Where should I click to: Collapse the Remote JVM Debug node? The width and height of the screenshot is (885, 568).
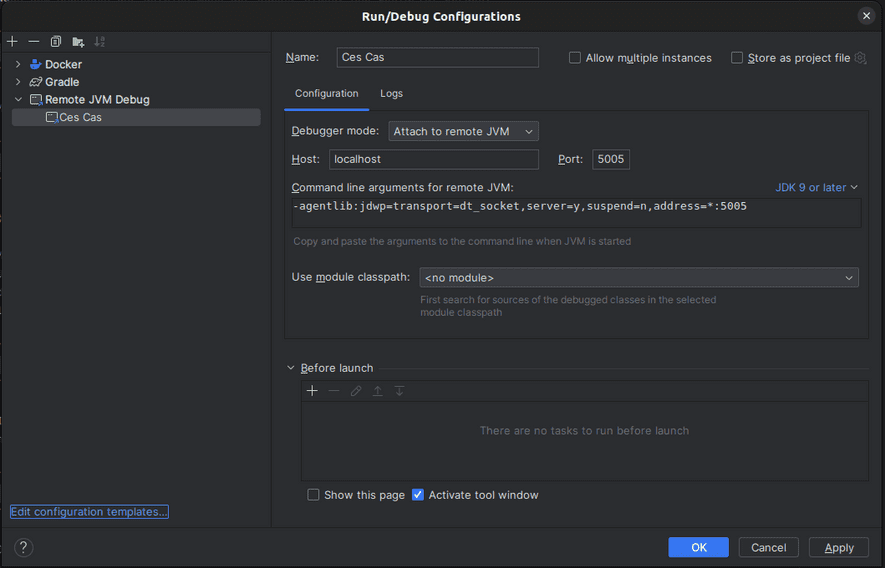pyautogui.click(x=18, y=99)
